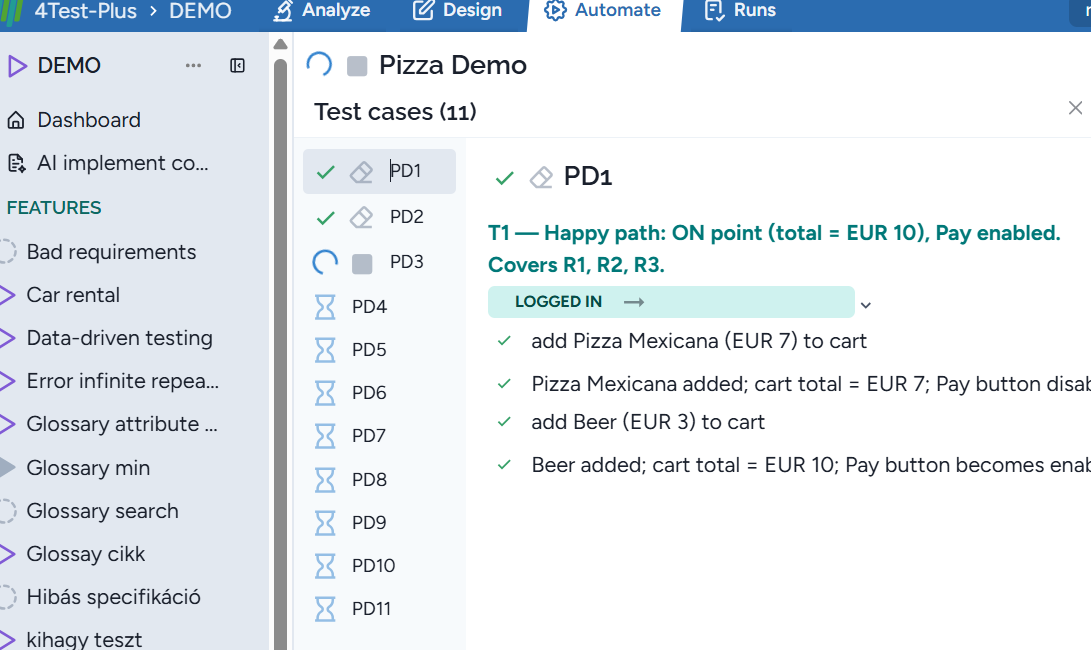The image size is (1091, 650).
Task: Open Glossay cikk feature
Action: pos(86,554)
